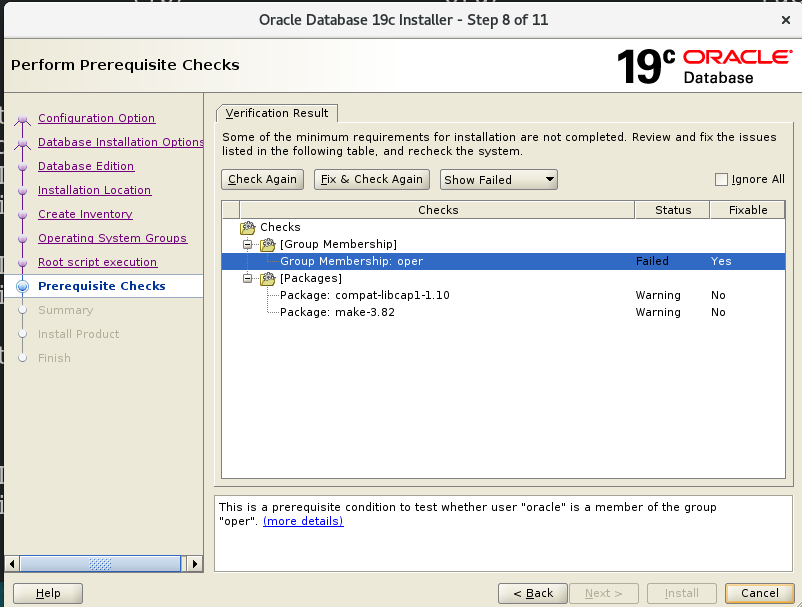The width and height of the screenshot is (802, 607).
Task: Click the Configuration Option step bullet
Action: point(22,119)
